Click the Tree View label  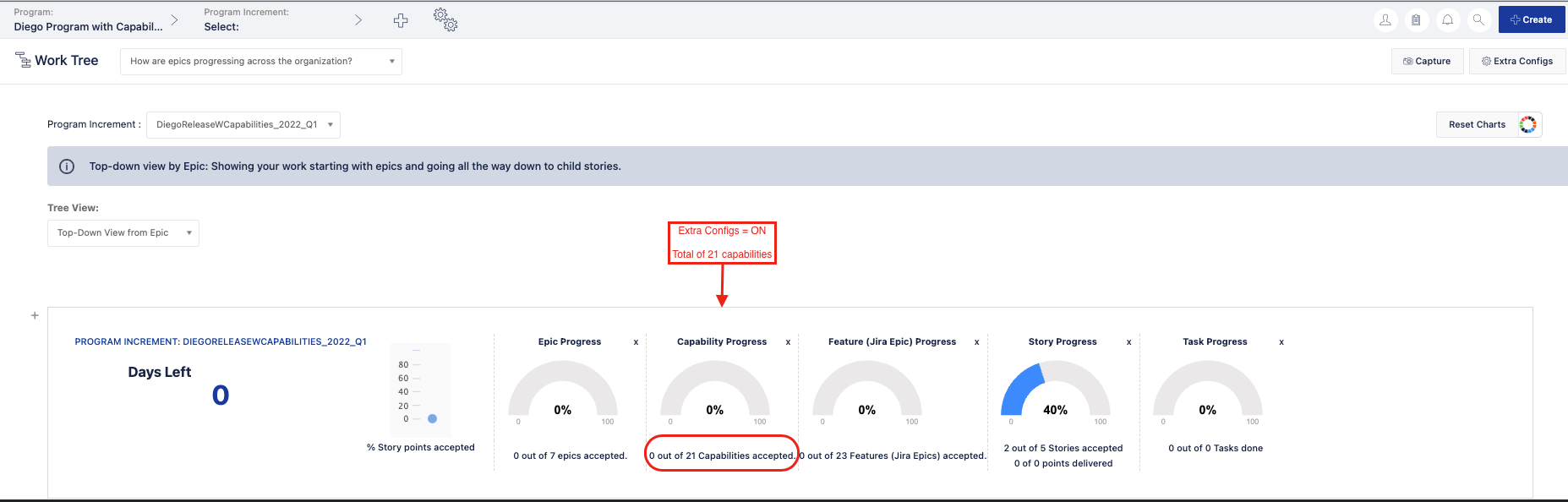tap(74, 208)
